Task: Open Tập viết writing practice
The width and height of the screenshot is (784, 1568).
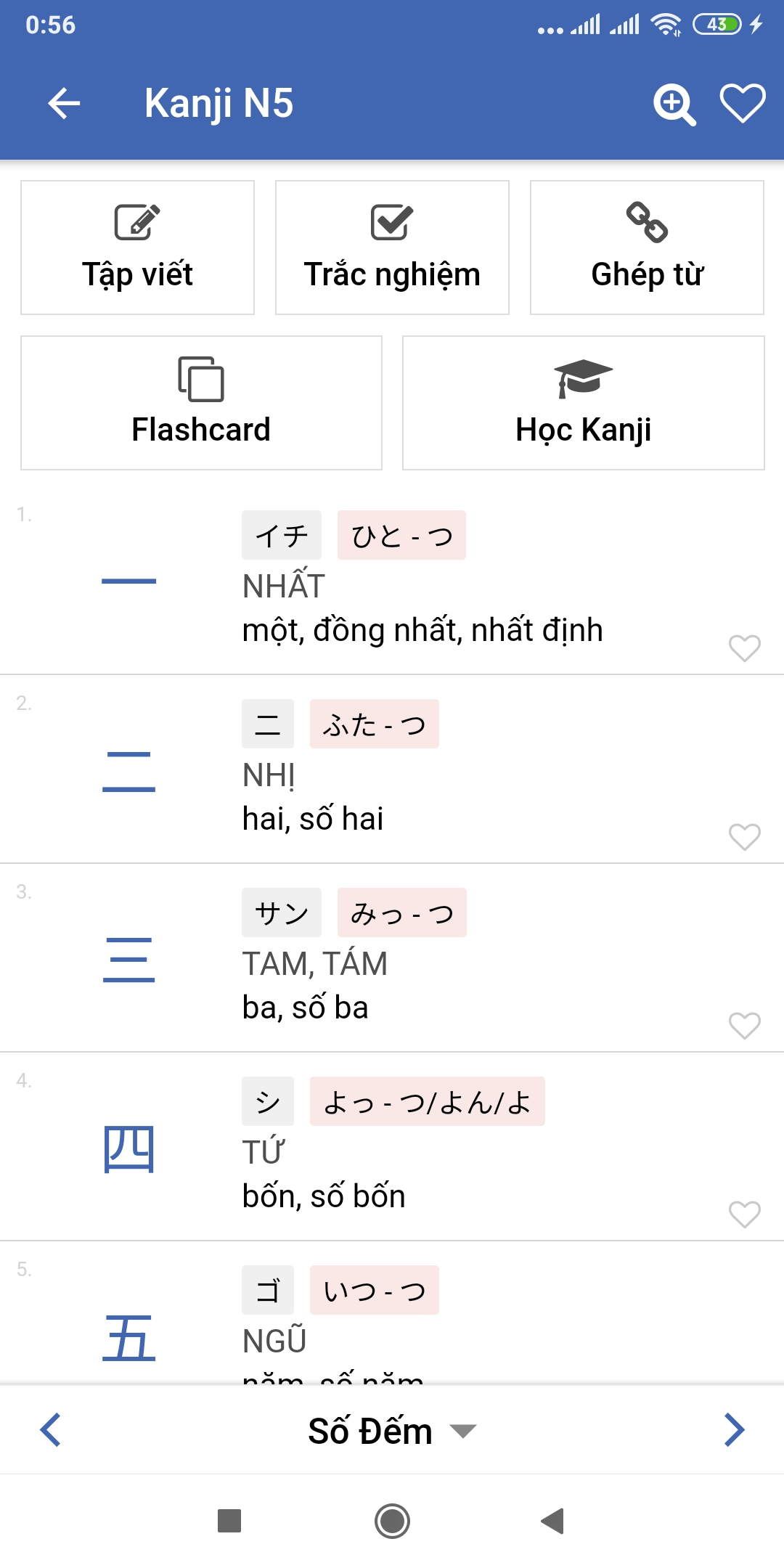Action: (137, 248)
